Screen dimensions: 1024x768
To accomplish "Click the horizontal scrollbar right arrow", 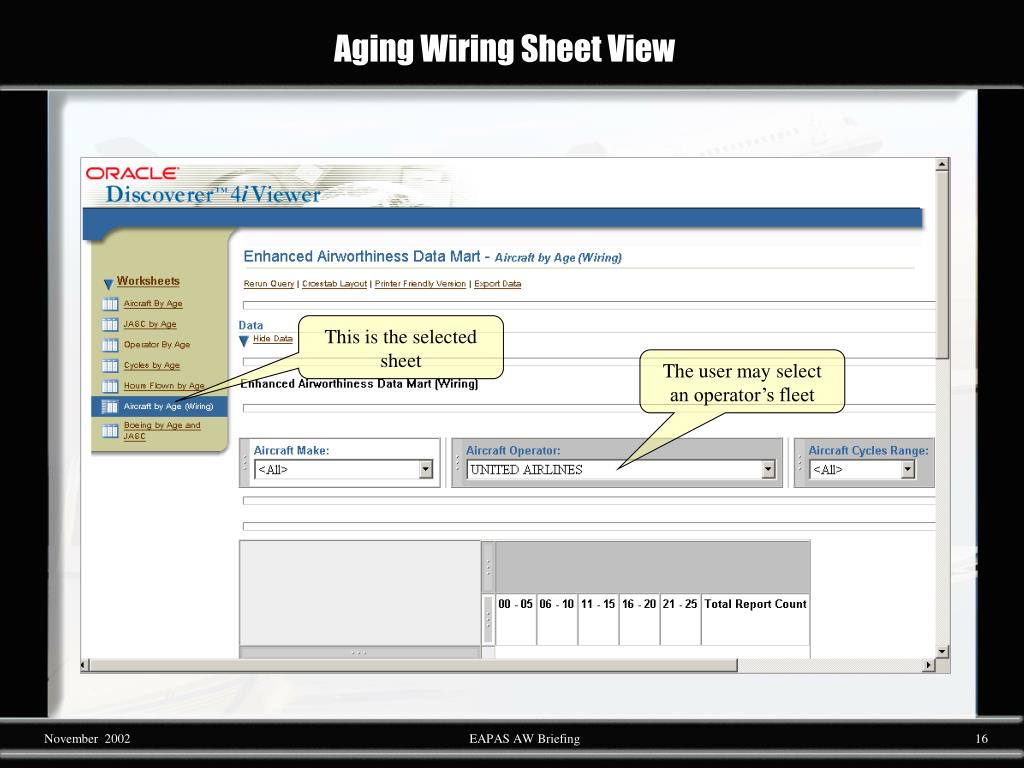I will tap(929, 665).
